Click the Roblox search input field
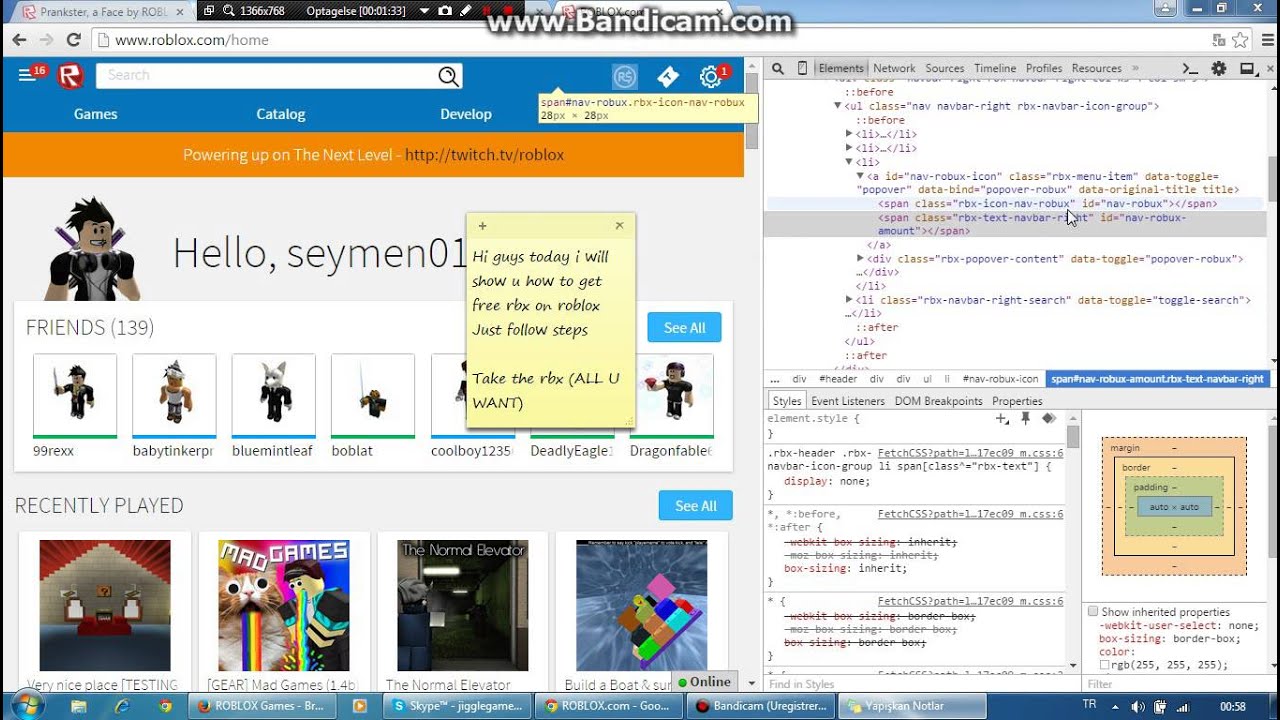This screenshot has width=1280, height=720. pos(268,76)
